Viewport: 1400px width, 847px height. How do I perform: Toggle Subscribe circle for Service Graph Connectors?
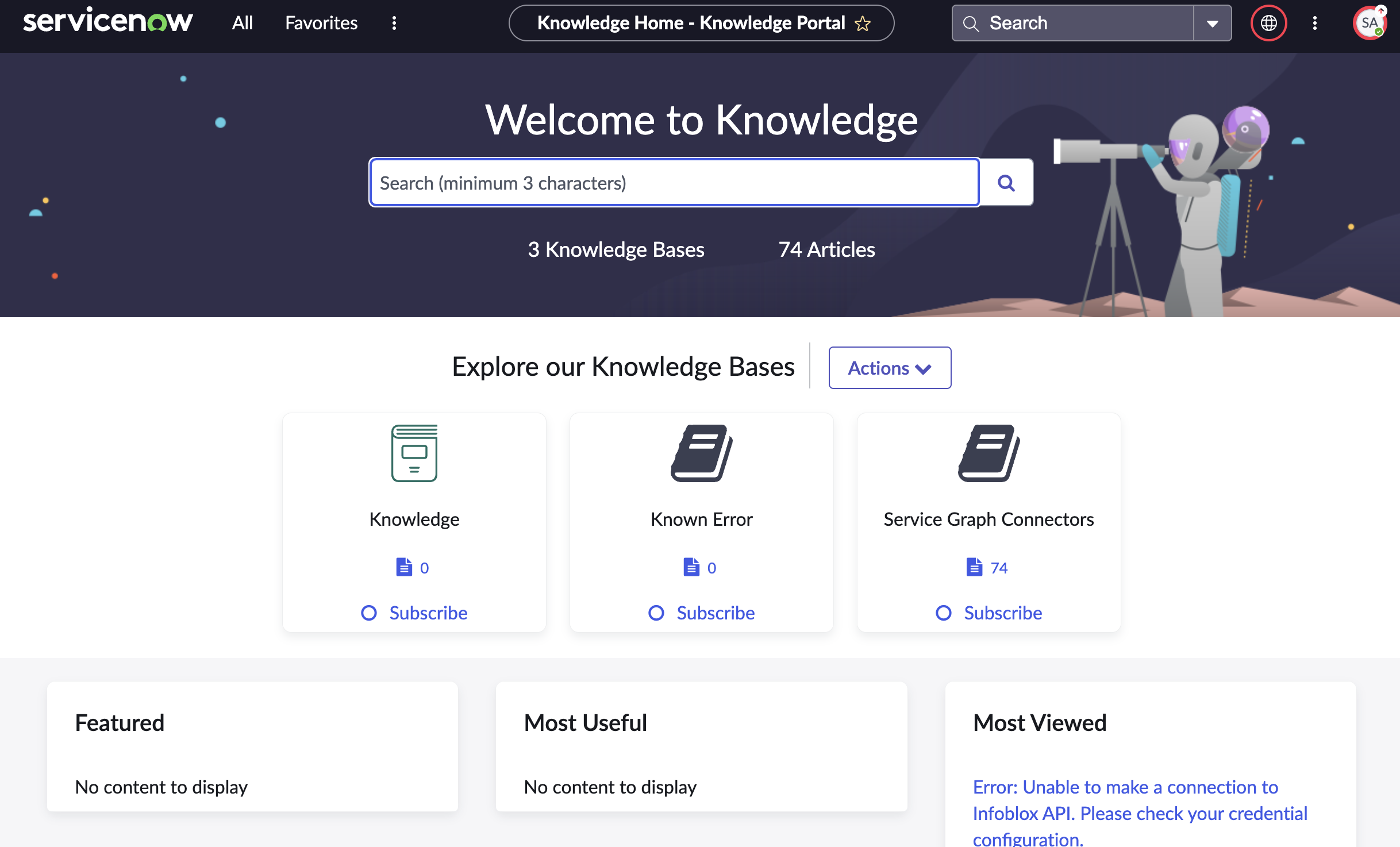[x=944, y=613]
